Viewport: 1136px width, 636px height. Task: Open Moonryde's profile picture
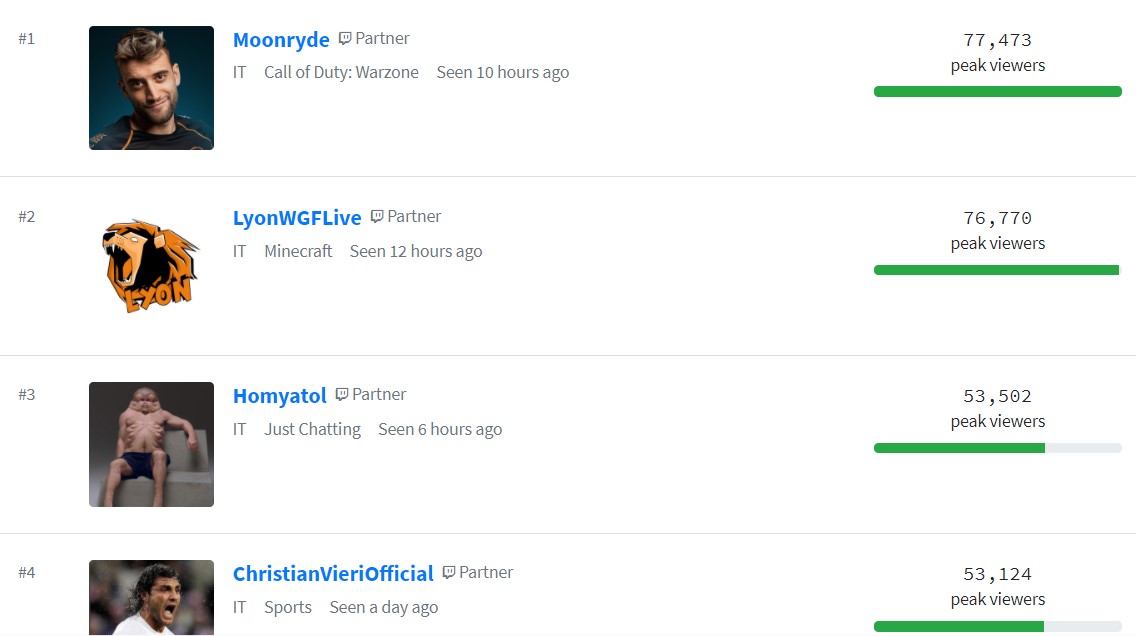pos(151,88)
